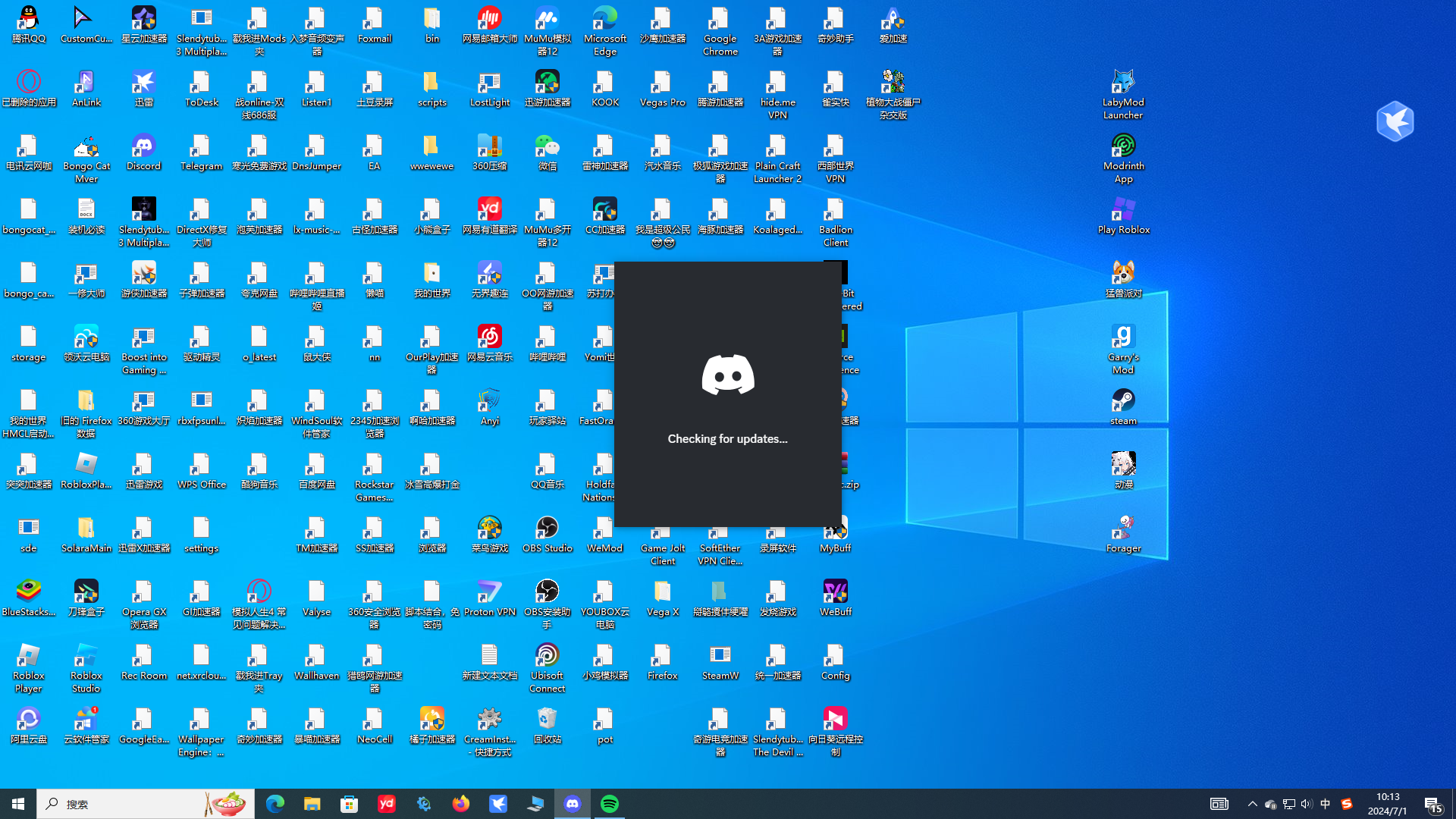Open the 腾讯QQ desktop shortcut
This screenshot has height=819, width=1456.
click(x=29, y=24)
